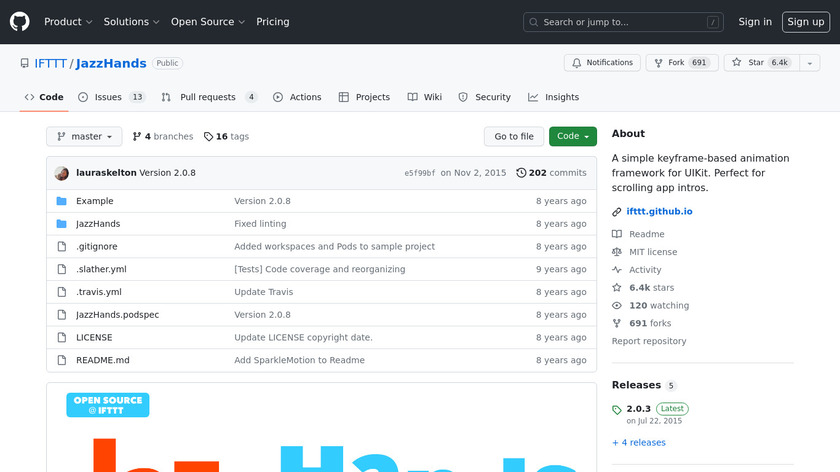Open the ifttt.github.io website link
The image size is (840, 472).
(x=659, y=212)
